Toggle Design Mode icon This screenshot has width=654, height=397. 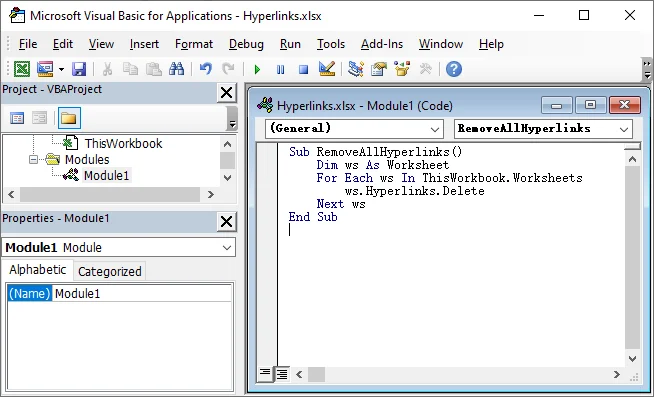point(327,69)
